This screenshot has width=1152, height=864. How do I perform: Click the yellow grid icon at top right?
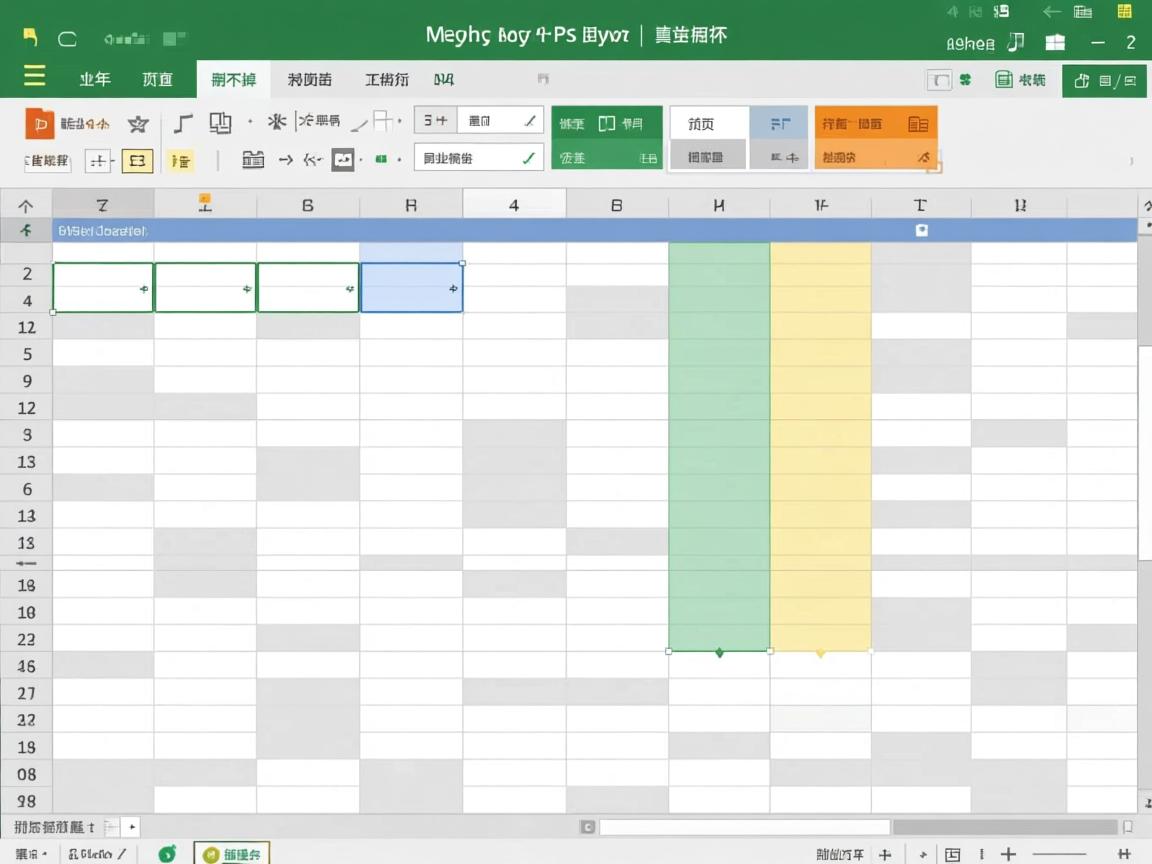(1125, 12)
